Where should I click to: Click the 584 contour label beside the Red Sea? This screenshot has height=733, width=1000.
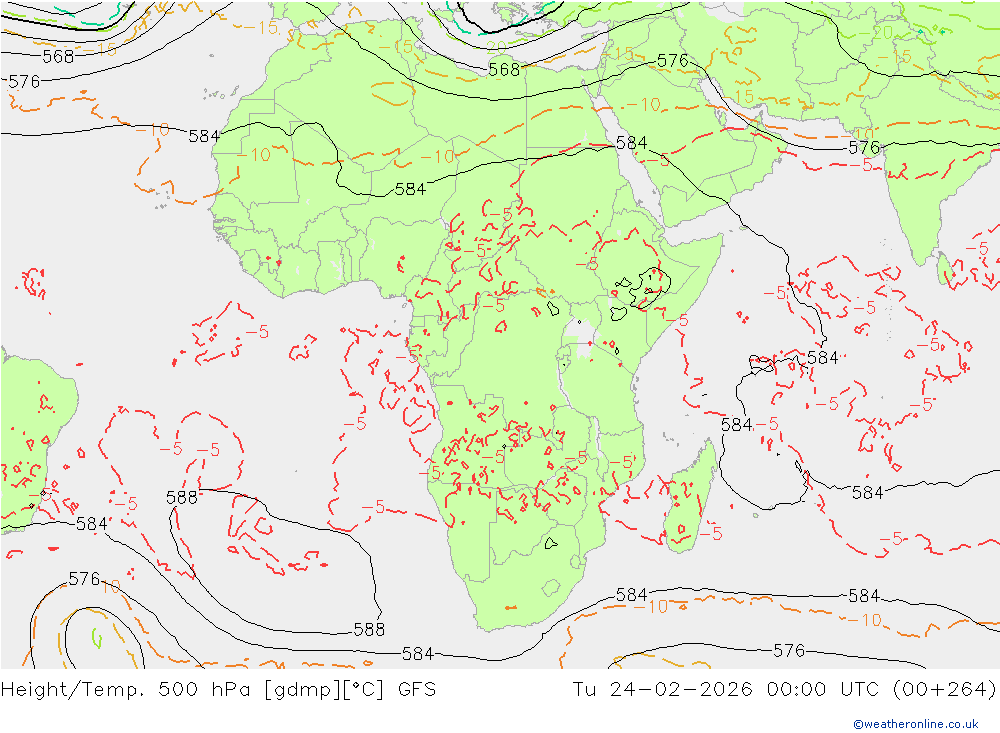[x=631, y=143]
